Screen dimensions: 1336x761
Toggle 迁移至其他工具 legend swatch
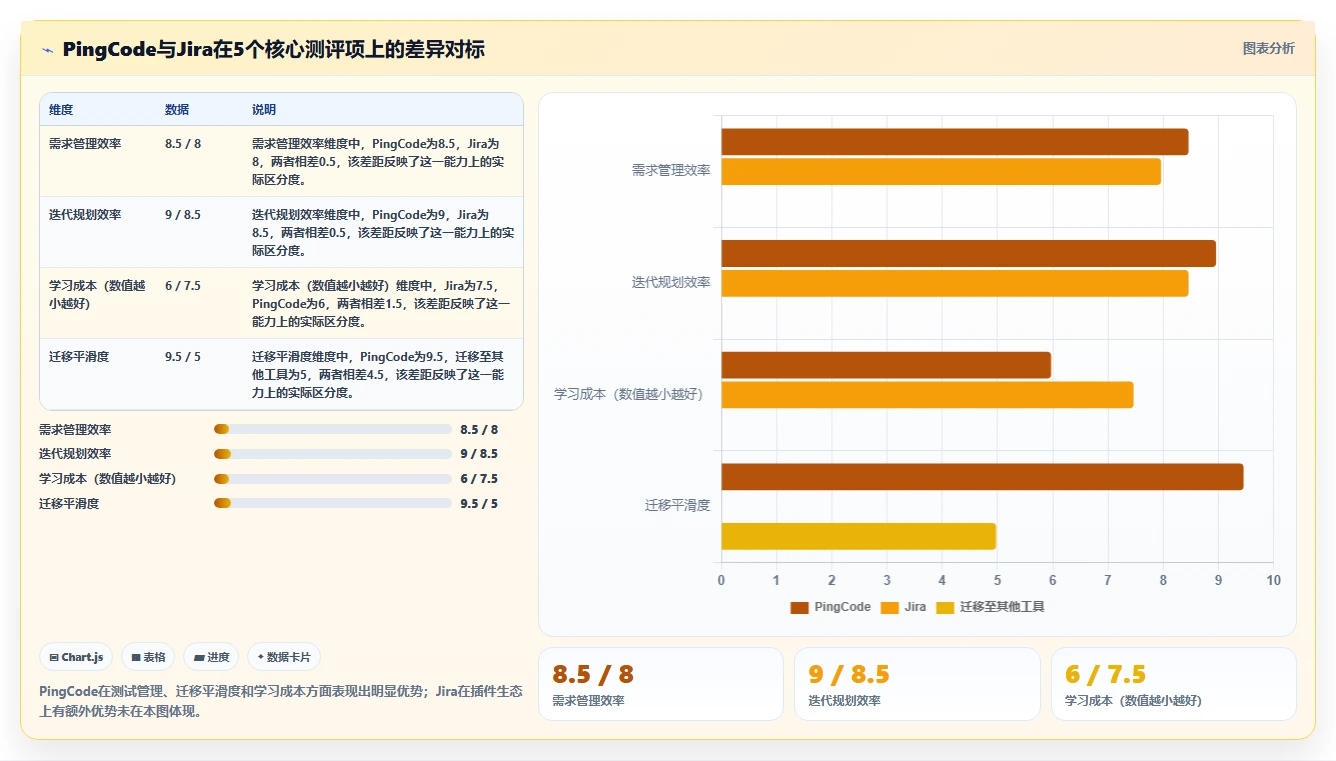tap(945, 607)
